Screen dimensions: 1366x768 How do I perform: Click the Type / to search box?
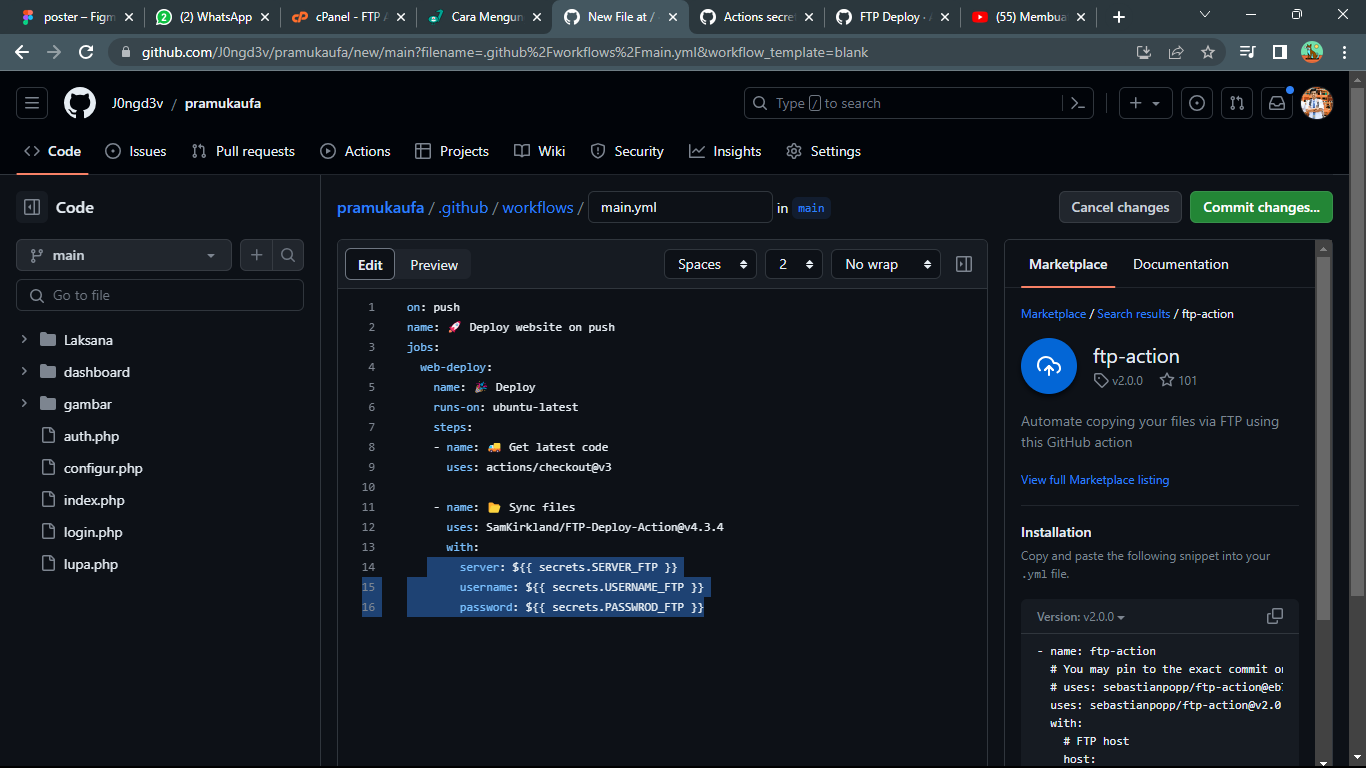(919, 103)
